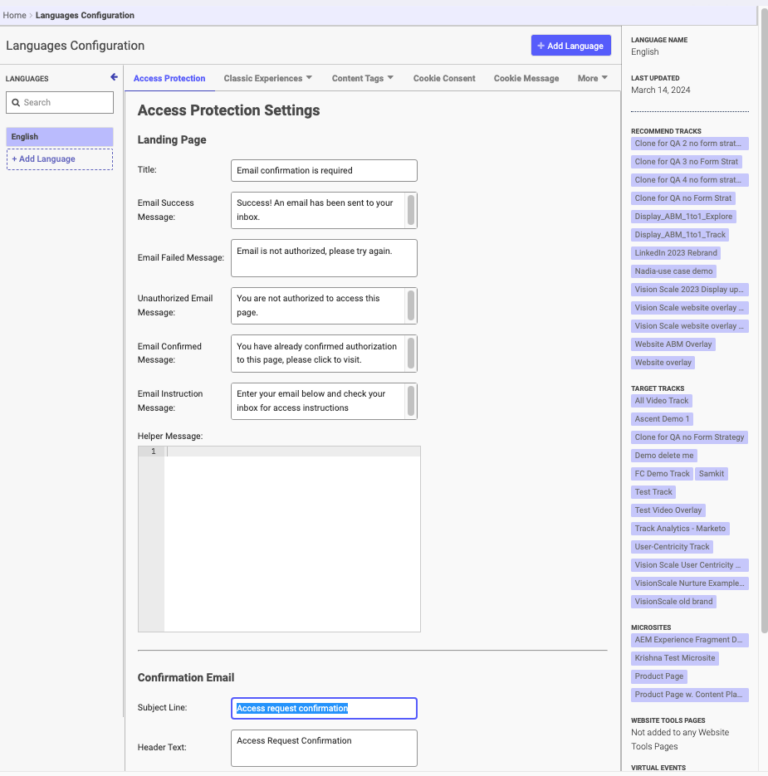Expand the Classic Experiences tab dropdown
Screen dimensions: 768x776
(x=268, y=78)
